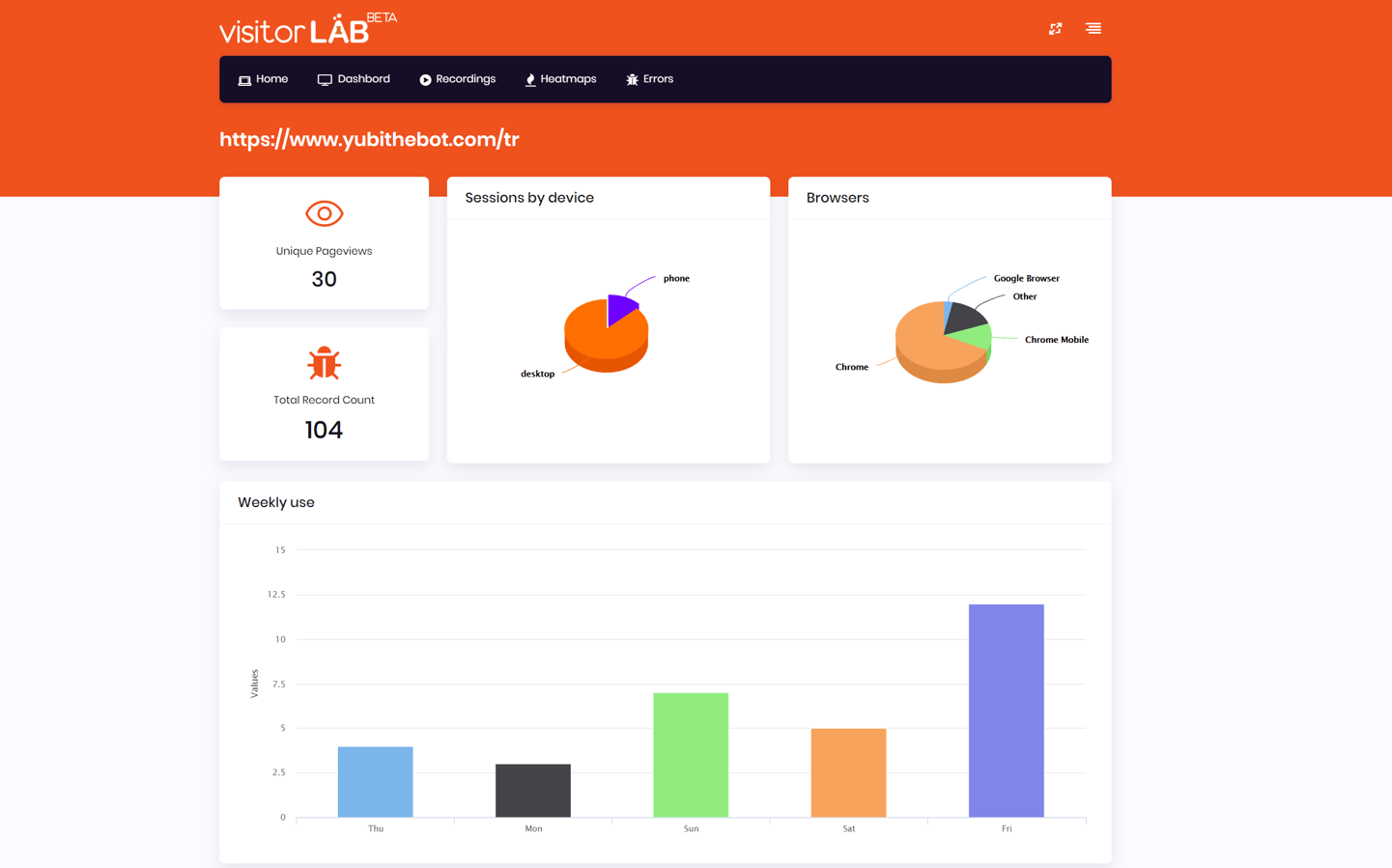Open the yubithebot.com/tr URL heading
This screenshot has height=868, width=1392.
coord(369,139)
